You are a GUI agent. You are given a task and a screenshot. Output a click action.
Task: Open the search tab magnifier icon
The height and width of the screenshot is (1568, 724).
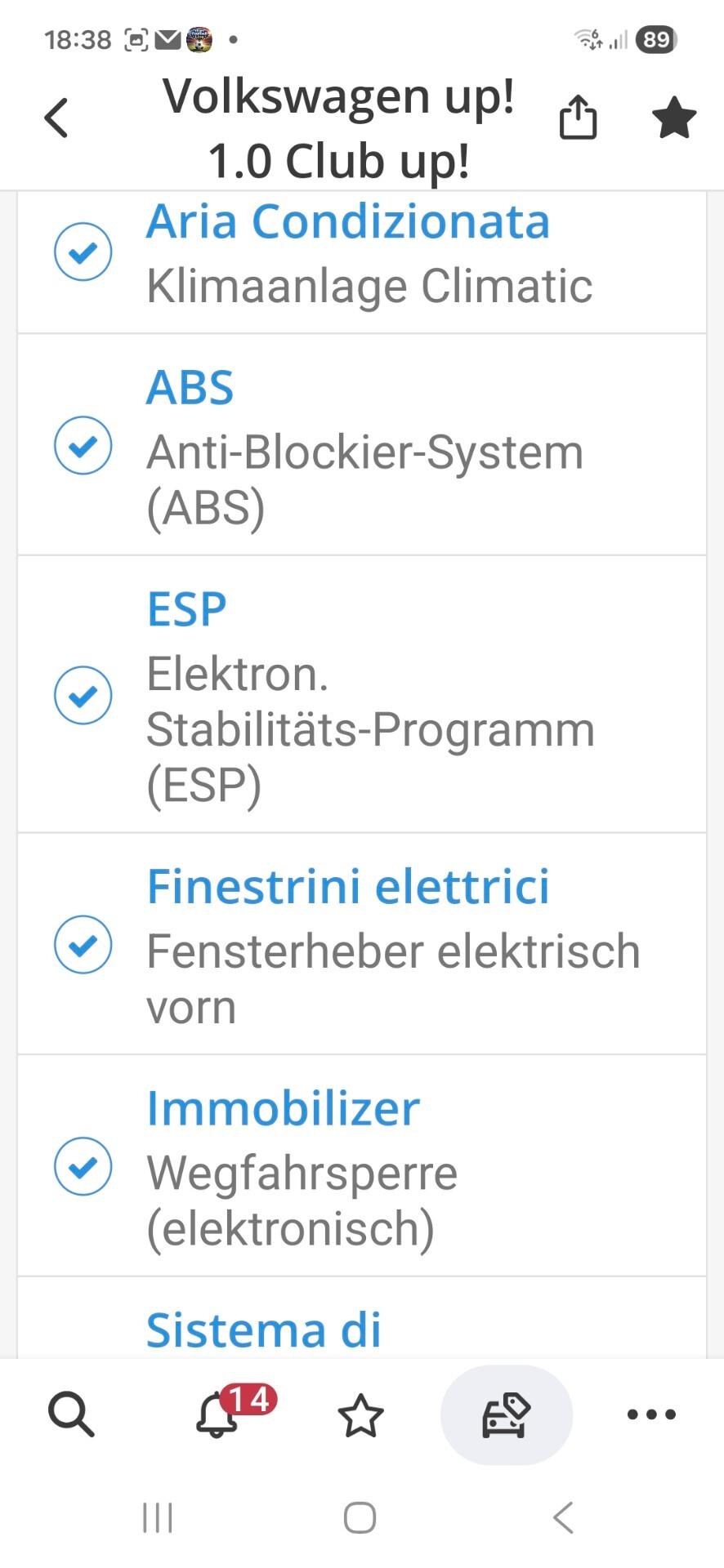tap(71, 1414)
